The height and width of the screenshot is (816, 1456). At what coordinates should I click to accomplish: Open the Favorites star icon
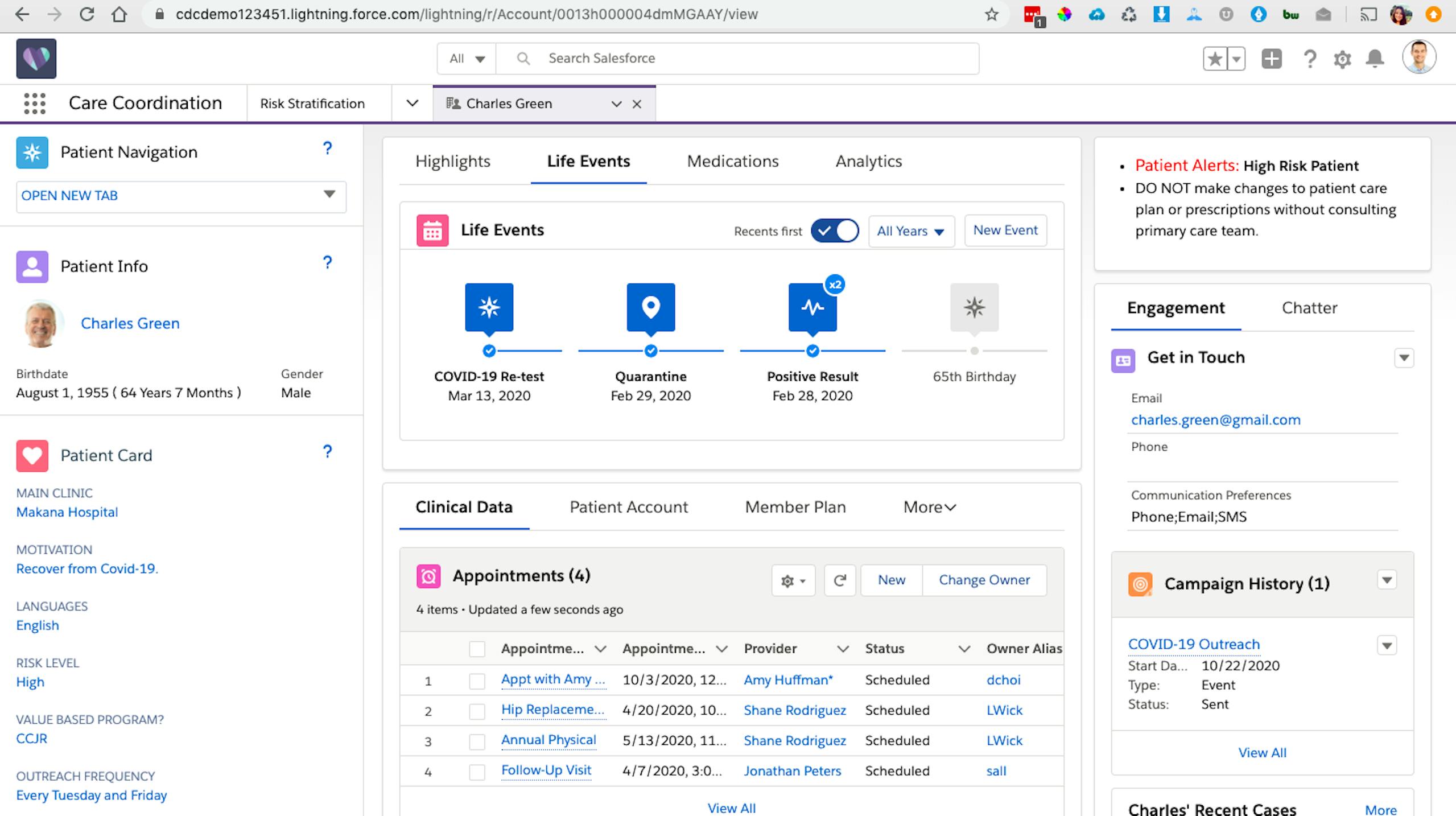pos(1214,59)
